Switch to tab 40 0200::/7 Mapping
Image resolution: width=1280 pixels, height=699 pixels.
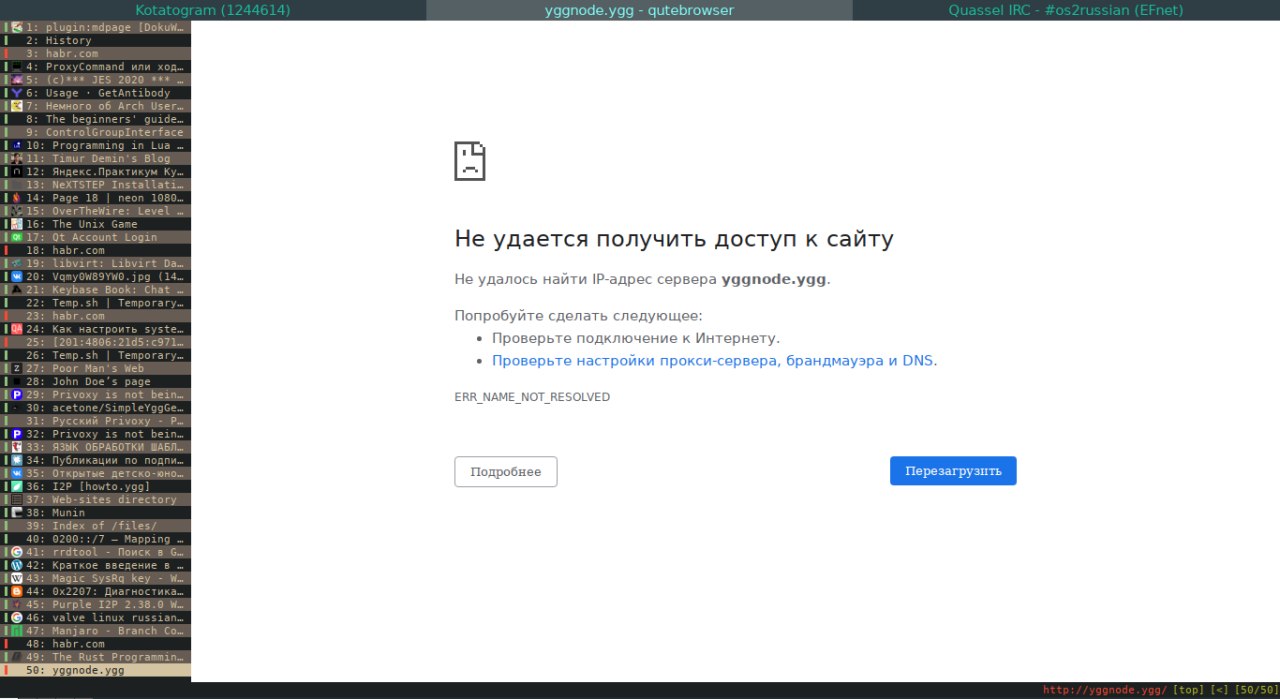(96, 538)
